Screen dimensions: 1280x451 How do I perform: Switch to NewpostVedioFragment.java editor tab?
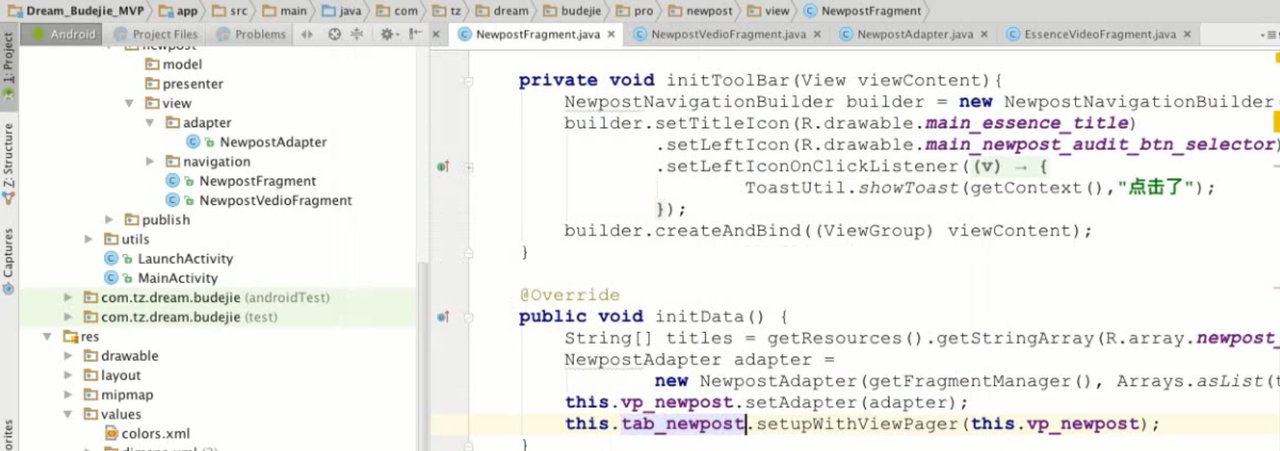pyautogui.click(x=727, y=34)
